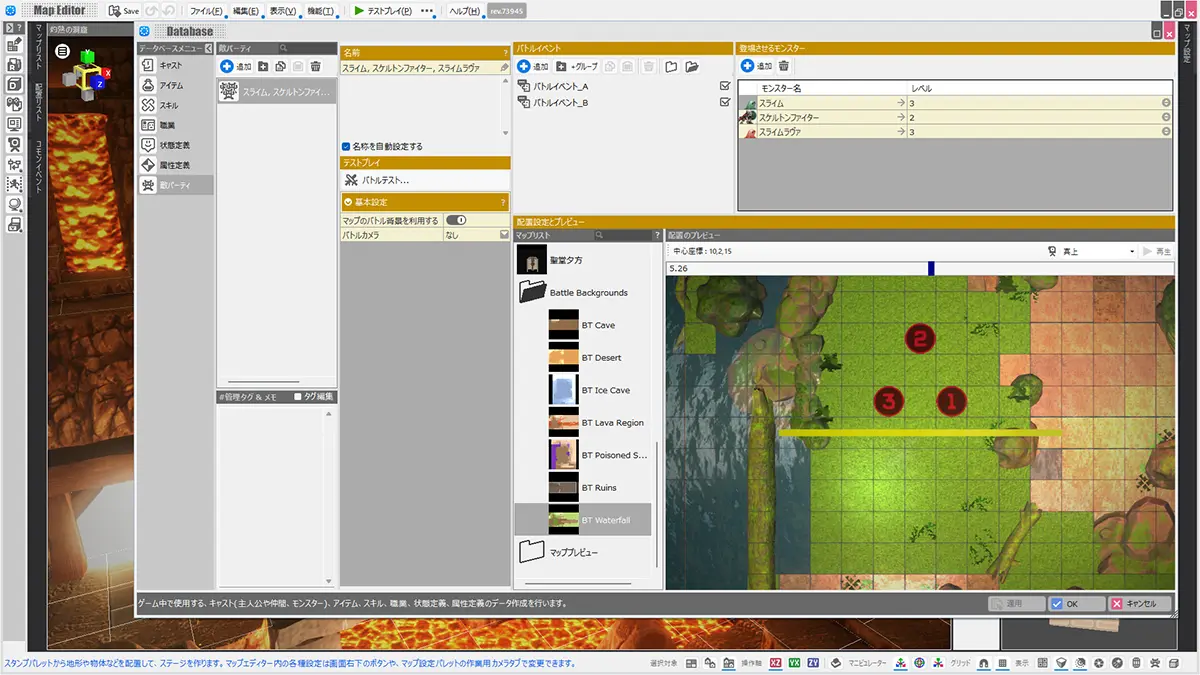Select the XZ operation axis icon

click(x=775, y=663)
